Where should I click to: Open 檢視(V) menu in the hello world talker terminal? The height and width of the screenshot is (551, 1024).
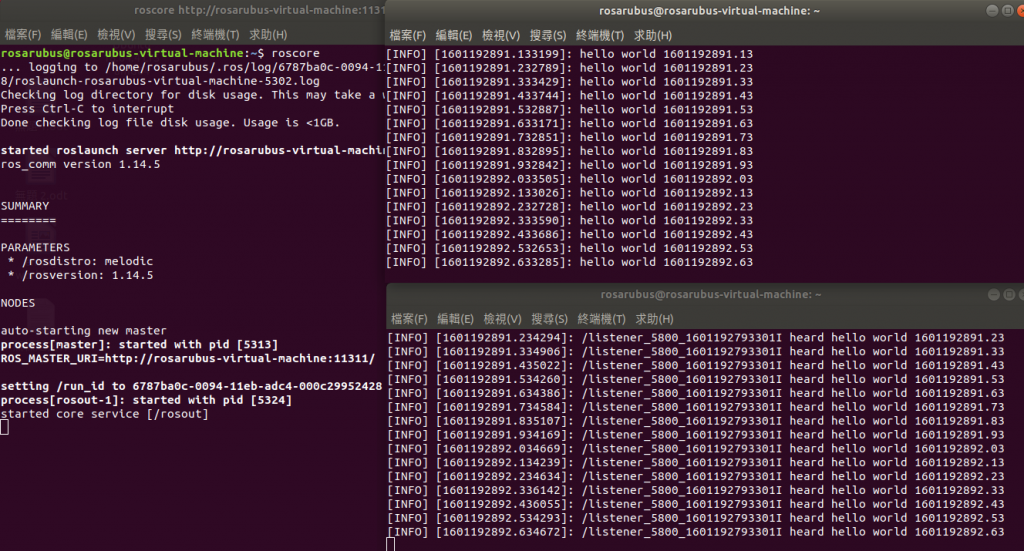click(x=501, y=35)
